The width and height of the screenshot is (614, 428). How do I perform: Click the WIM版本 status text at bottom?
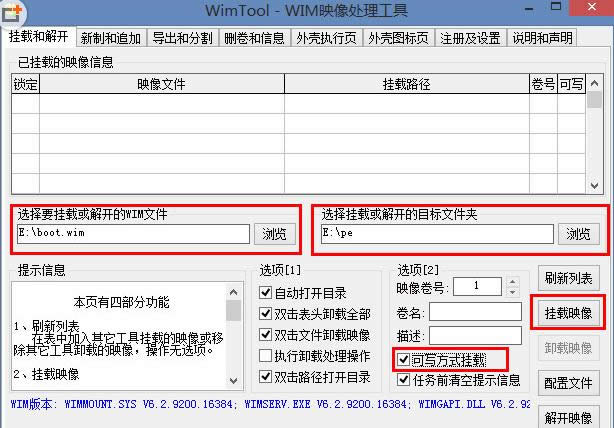270,404
